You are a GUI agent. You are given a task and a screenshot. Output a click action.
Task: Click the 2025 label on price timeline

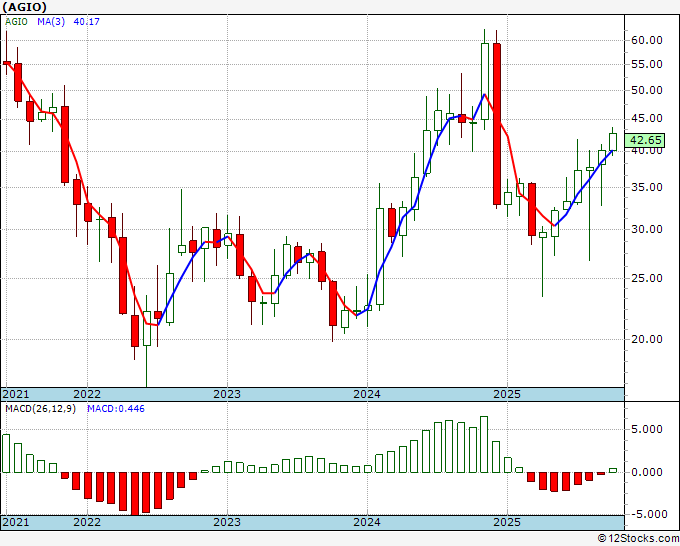(x=507, y=394)
